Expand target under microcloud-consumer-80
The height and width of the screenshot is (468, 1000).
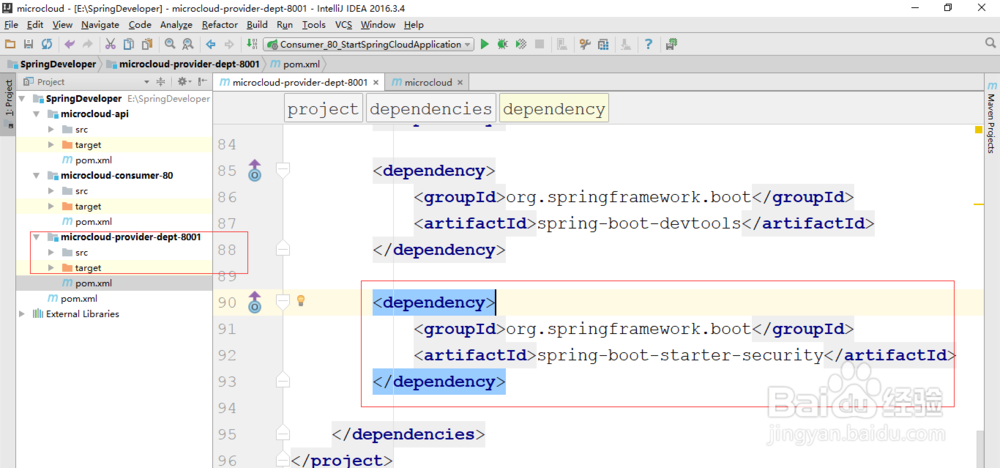point(51,207)
